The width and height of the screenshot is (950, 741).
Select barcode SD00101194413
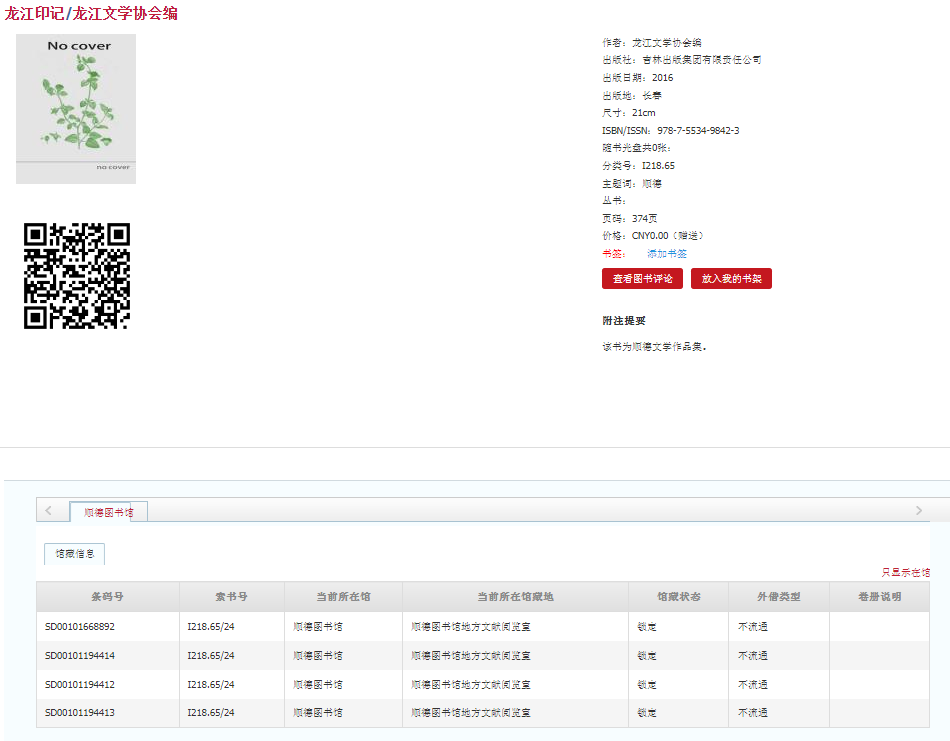pos(79,713)
